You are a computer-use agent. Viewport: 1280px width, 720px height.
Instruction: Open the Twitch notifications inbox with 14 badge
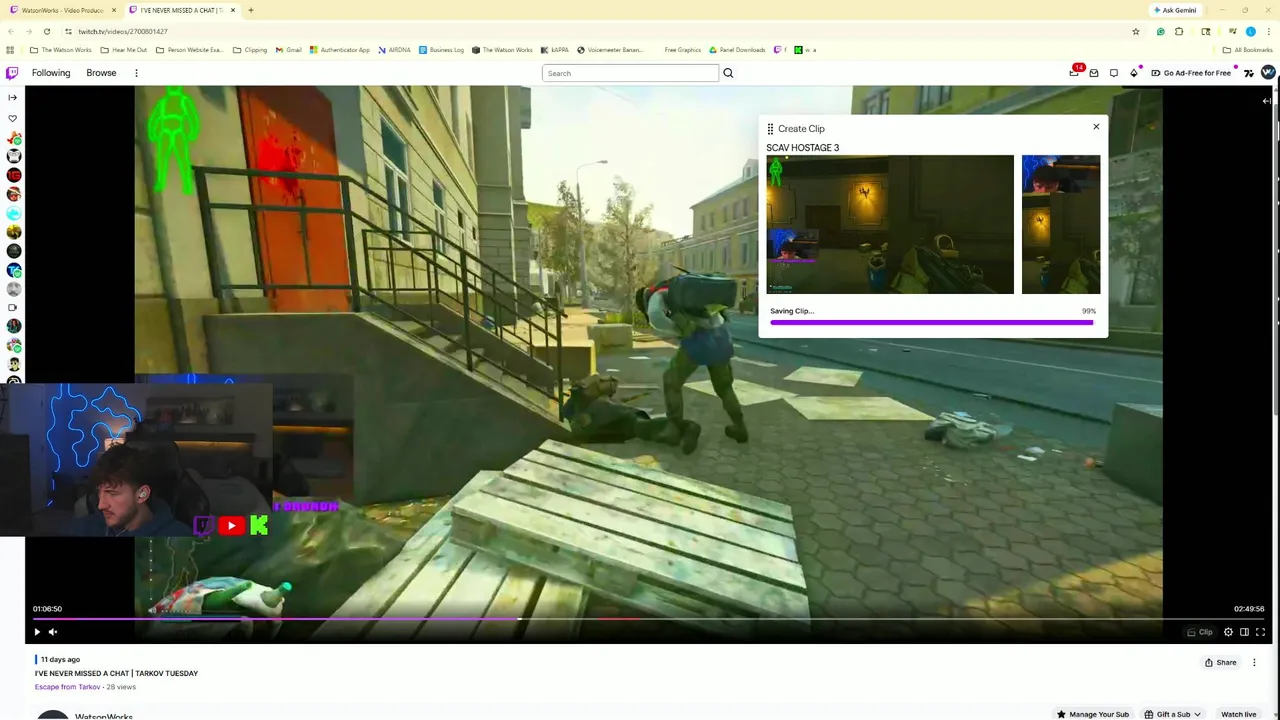(1075, 72)
